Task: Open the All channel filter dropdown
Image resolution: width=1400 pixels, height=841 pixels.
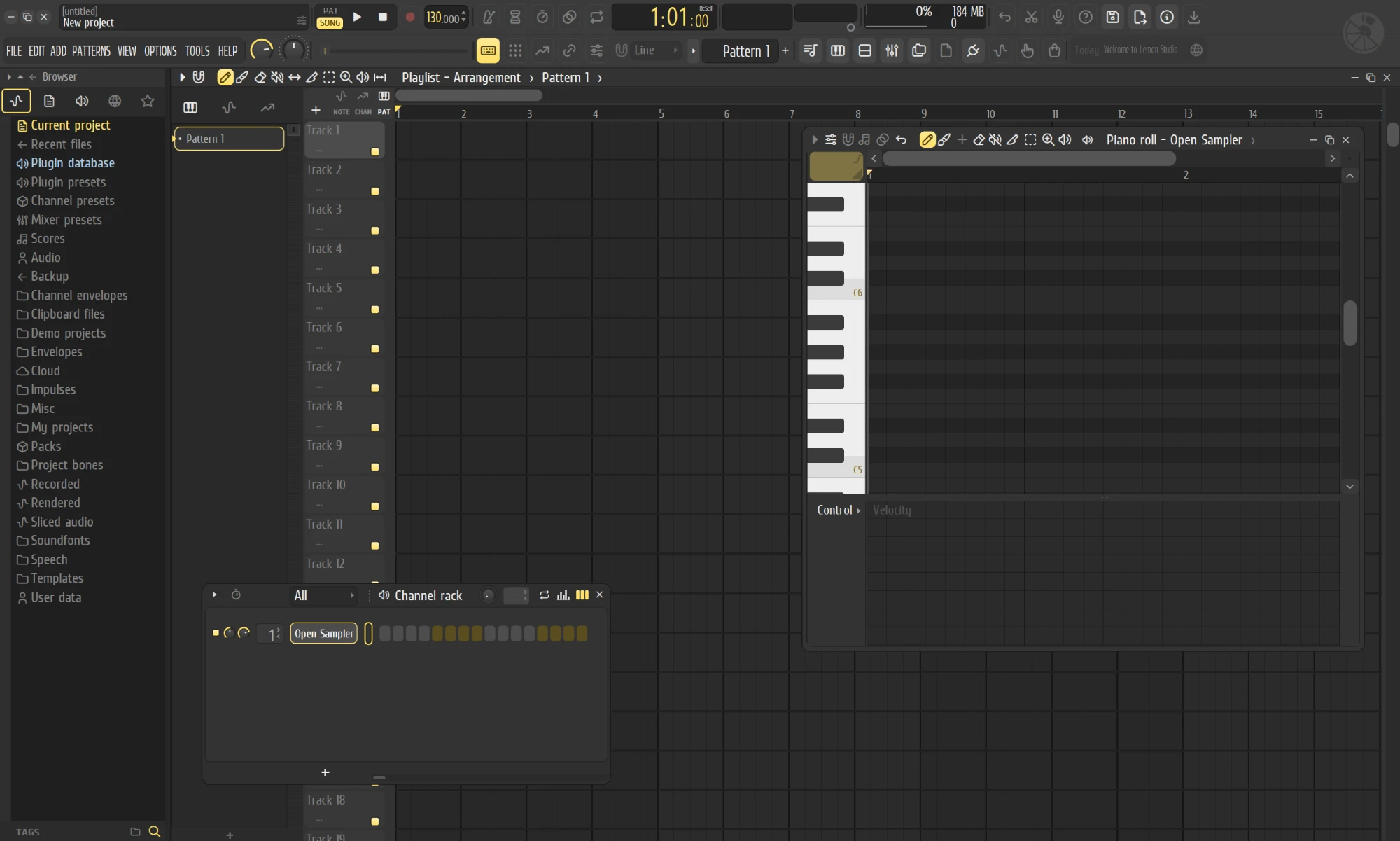Action: click(323, 596)
